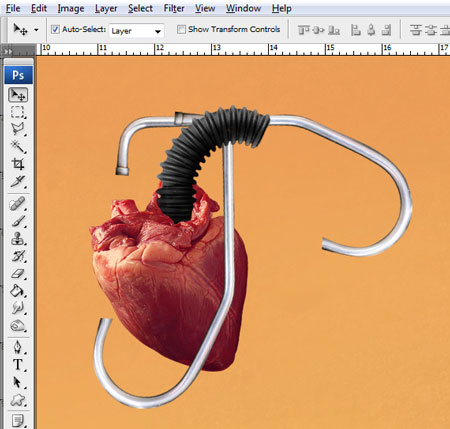Click the Ps logo button
450x429 pixels.
click(x=18, y=75)
